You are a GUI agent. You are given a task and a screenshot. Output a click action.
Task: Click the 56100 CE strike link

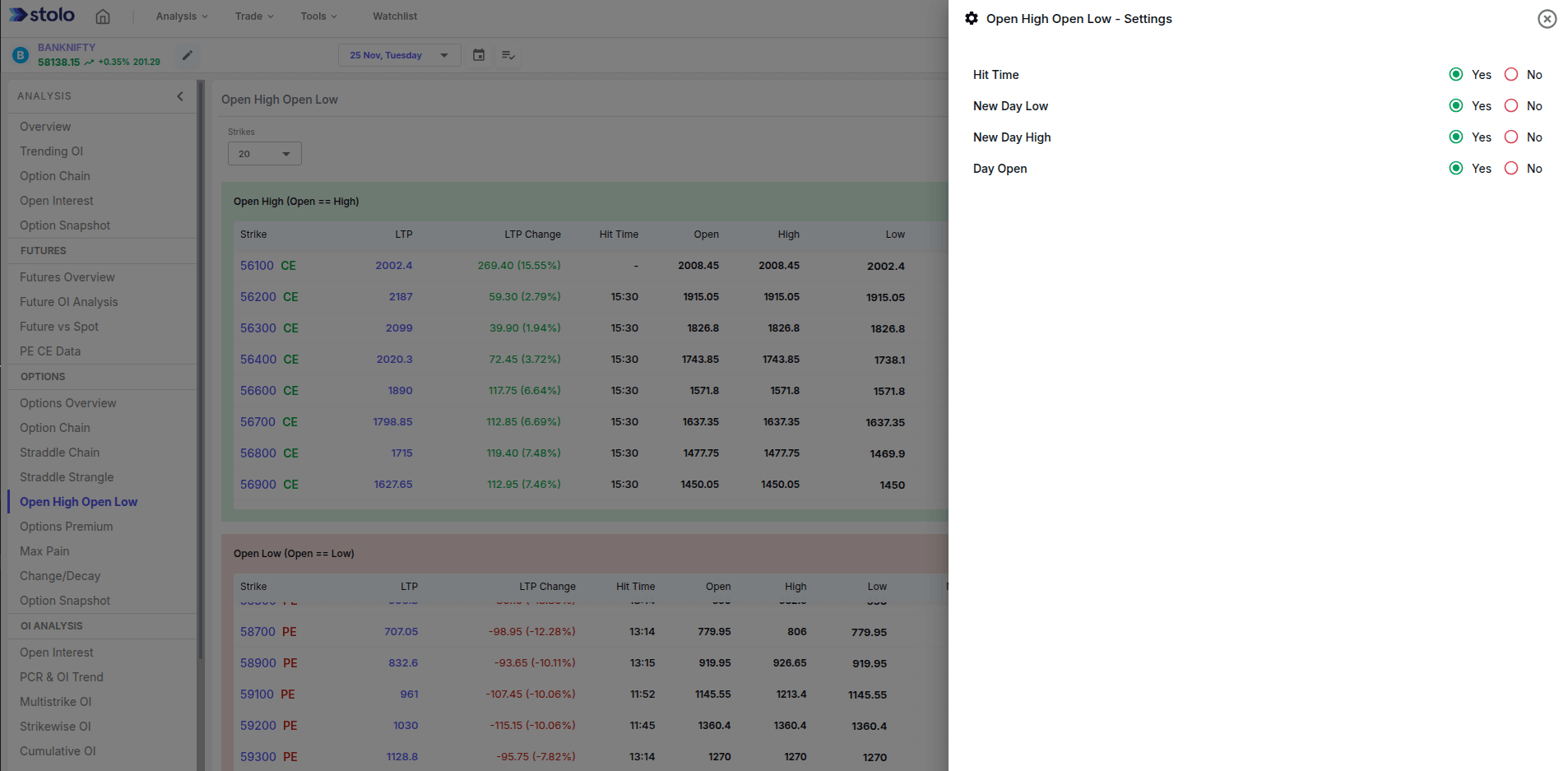point(267,266)
